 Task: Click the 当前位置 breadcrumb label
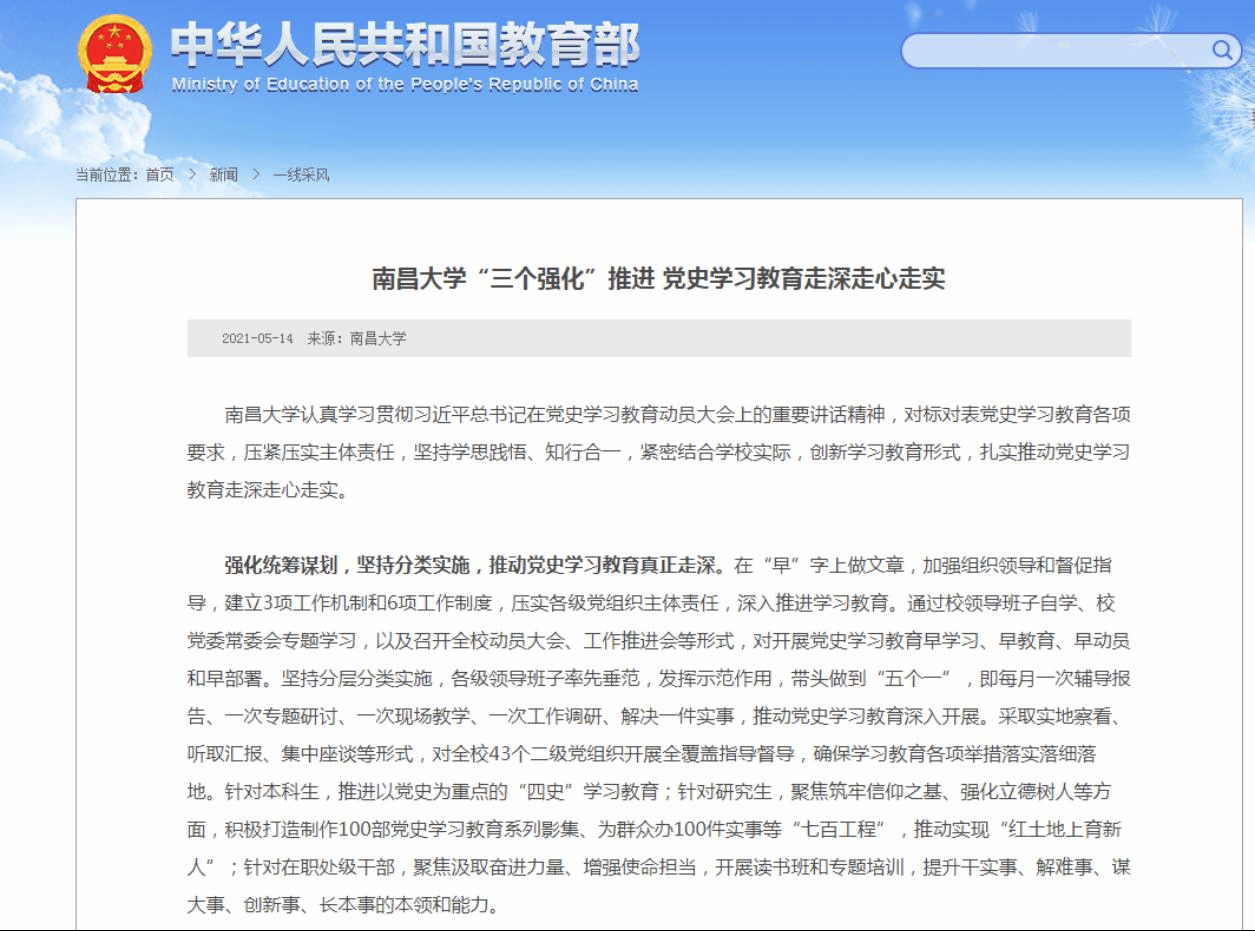click(108, 175)
